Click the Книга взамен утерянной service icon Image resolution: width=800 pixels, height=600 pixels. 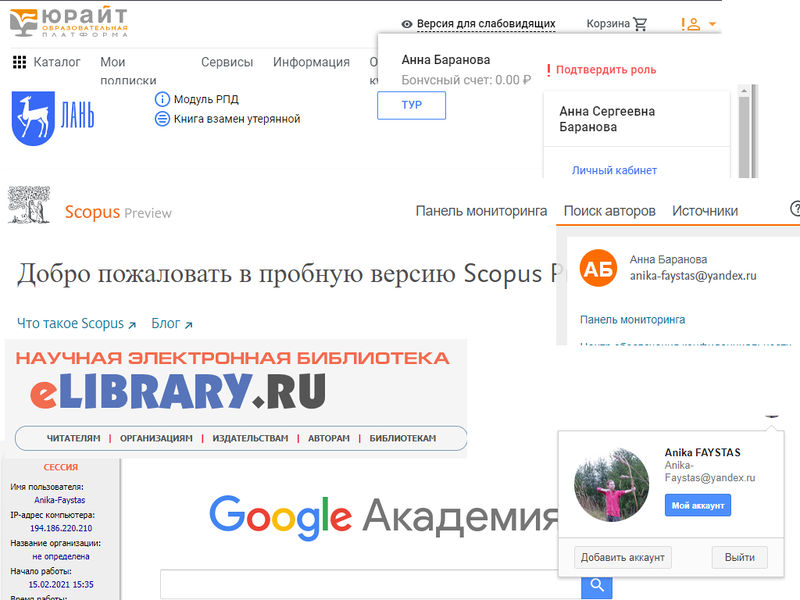coord(161,119)
